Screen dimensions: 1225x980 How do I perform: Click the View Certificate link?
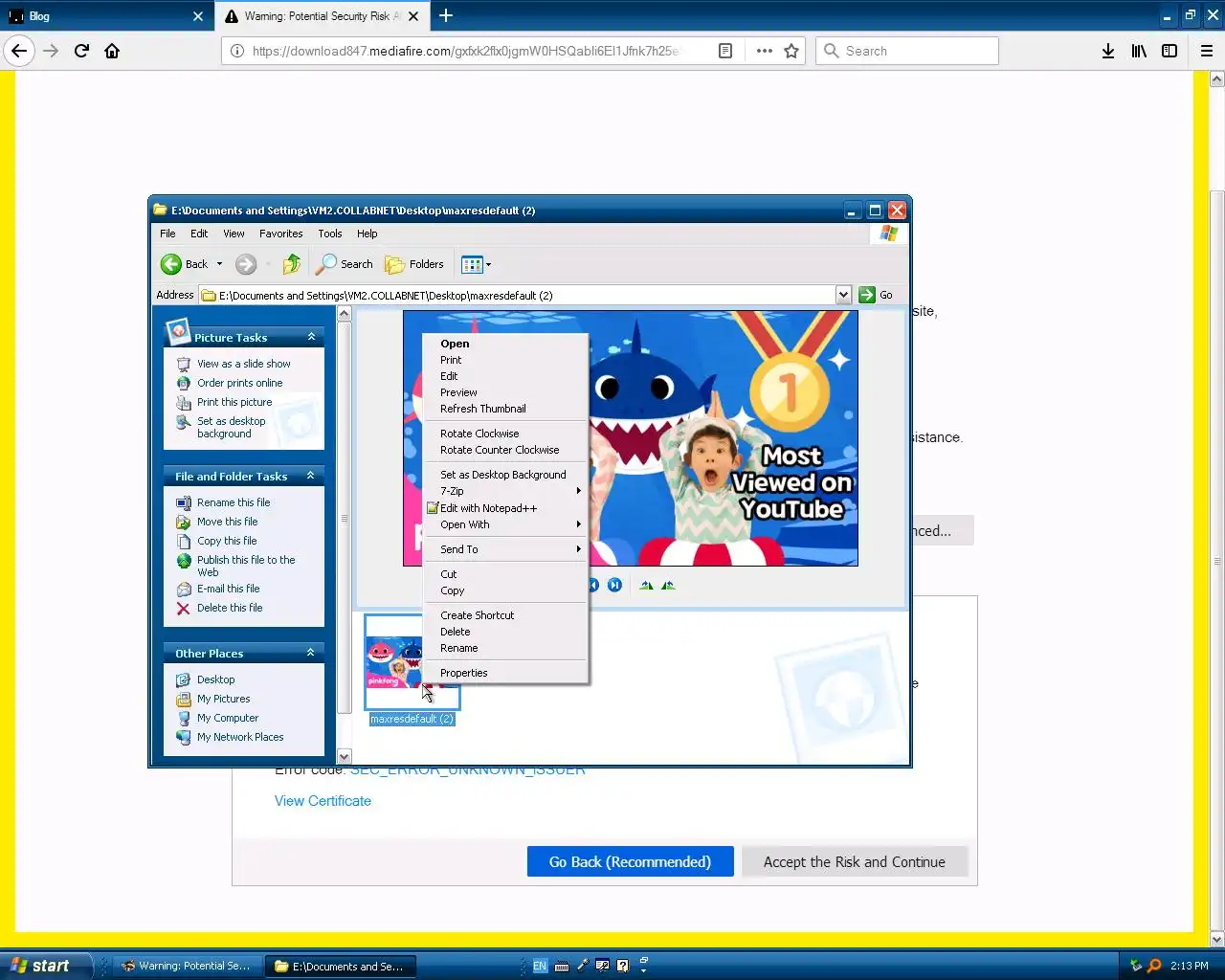[323, 801]
